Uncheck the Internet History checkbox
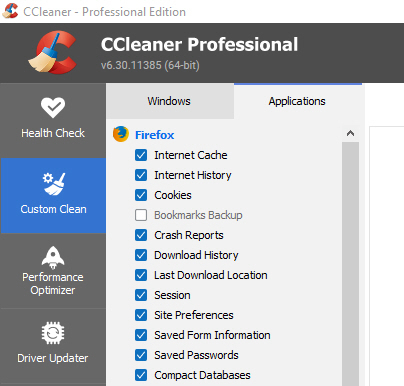 pyautogui.click(x=141, y=175)
